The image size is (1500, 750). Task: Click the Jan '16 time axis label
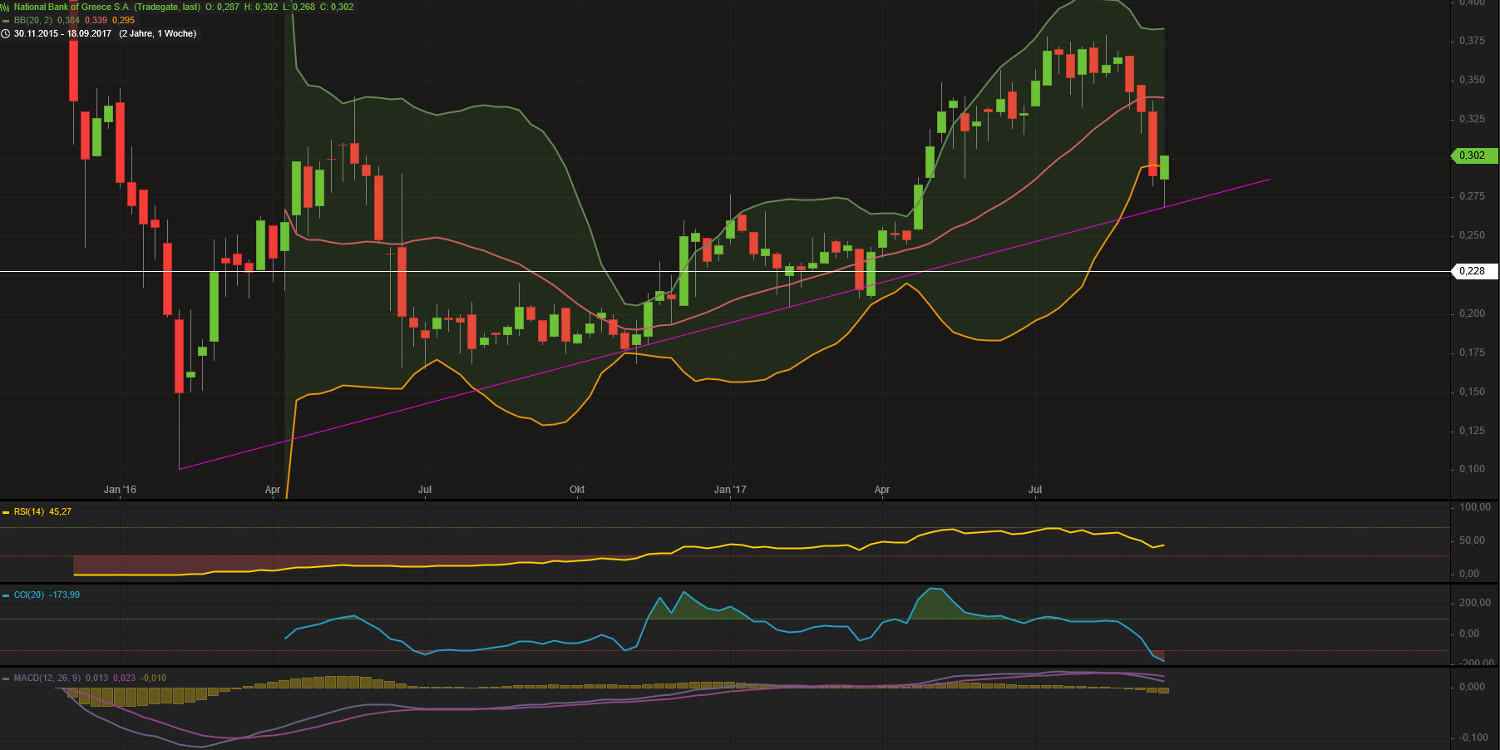tap(120, 490)
